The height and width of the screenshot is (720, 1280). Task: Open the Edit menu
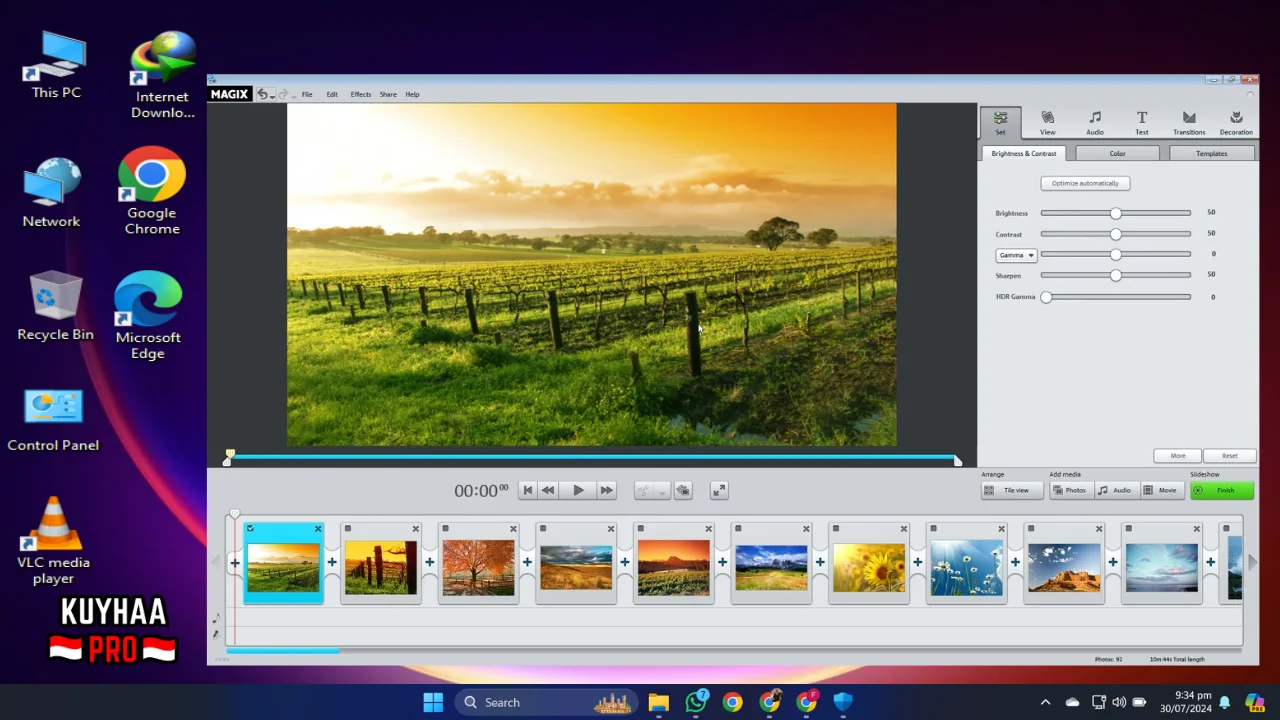pos(332,94)
